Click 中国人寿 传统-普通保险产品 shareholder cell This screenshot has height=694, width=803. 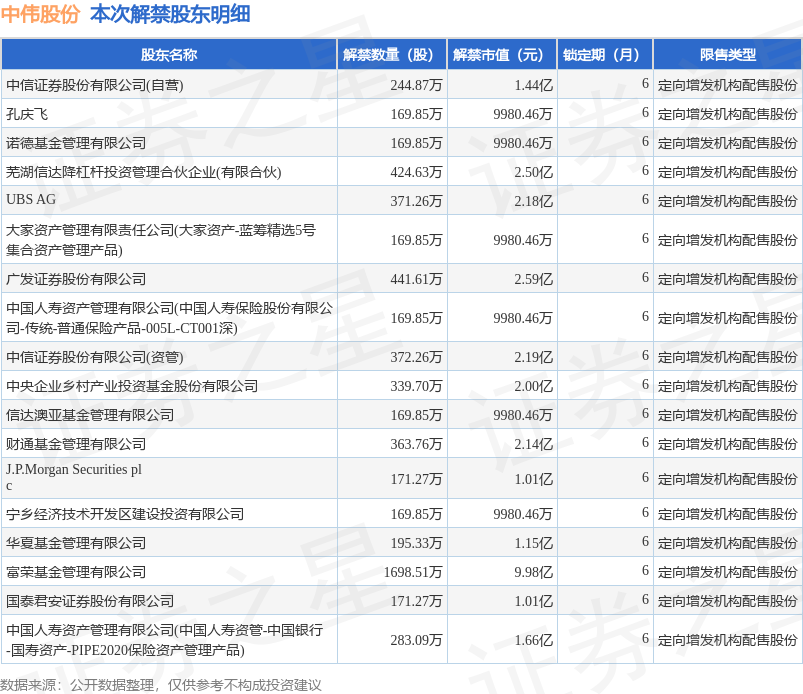pyautogui.click(x=170, y=318)
